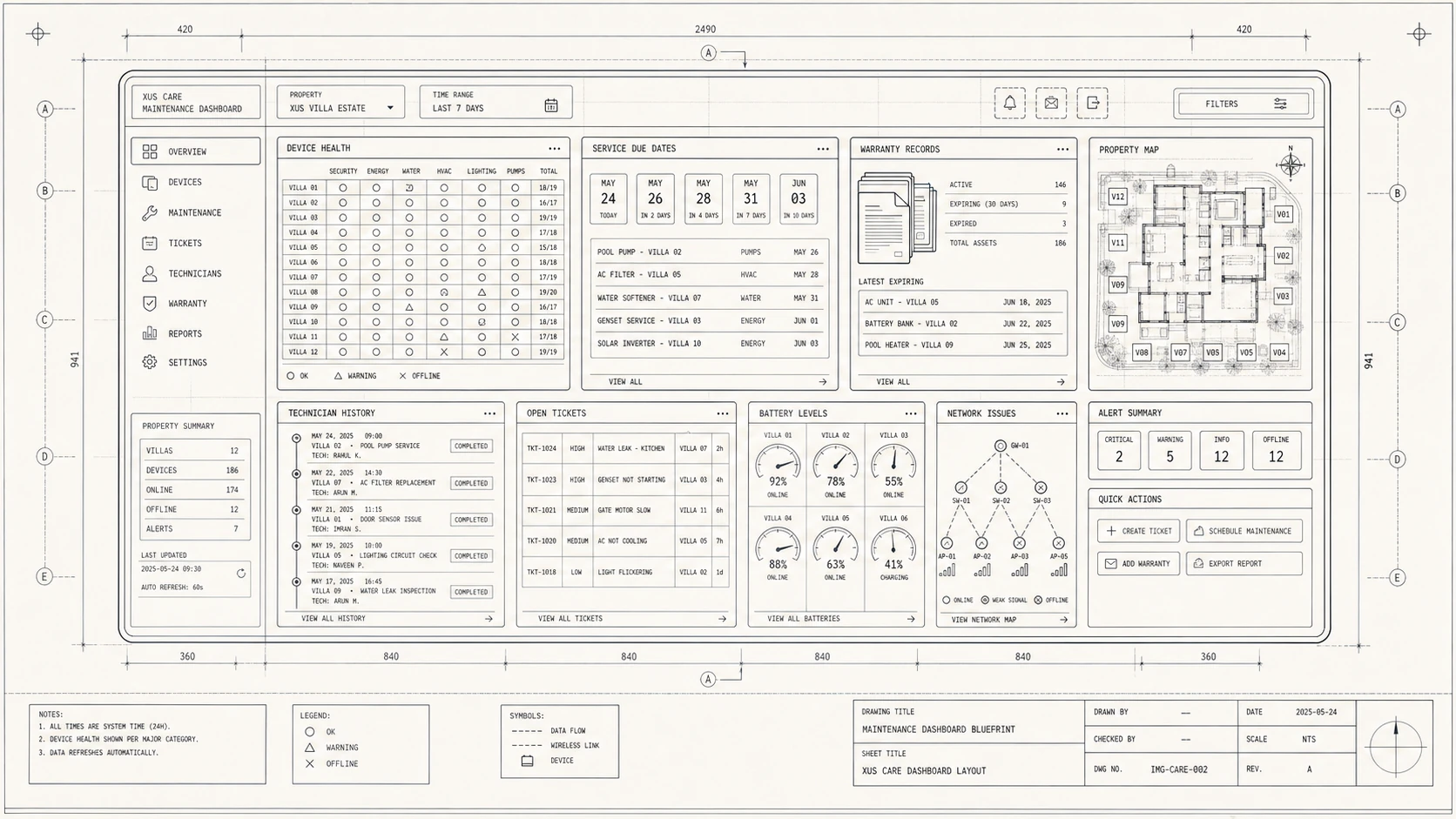Open Technician History panel options menu
Image resolution: width=1456 pixels, height=819 pixels.
click(489, 413)
